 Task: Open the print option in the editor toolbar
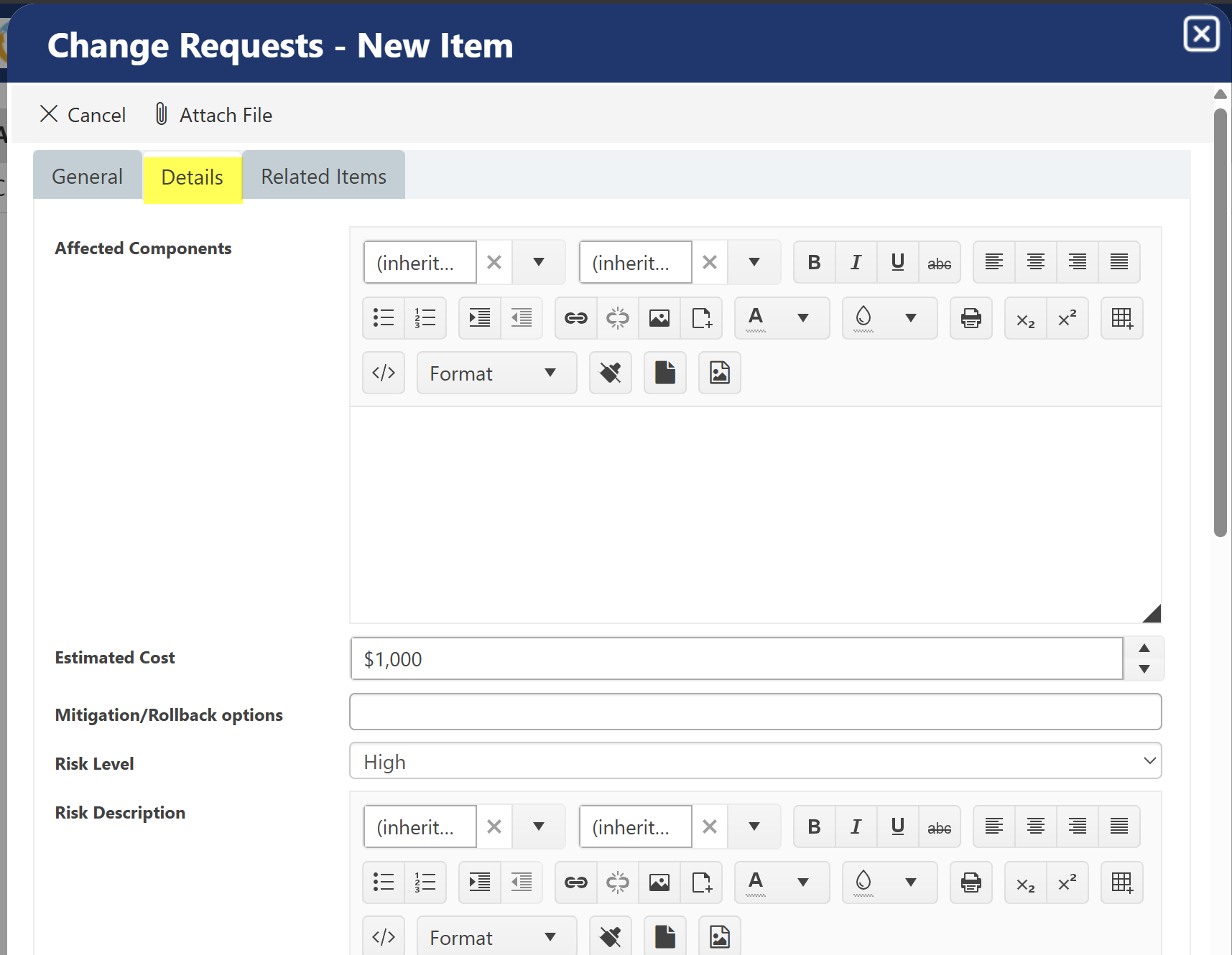pyautogui.click(x=971, y=318)
